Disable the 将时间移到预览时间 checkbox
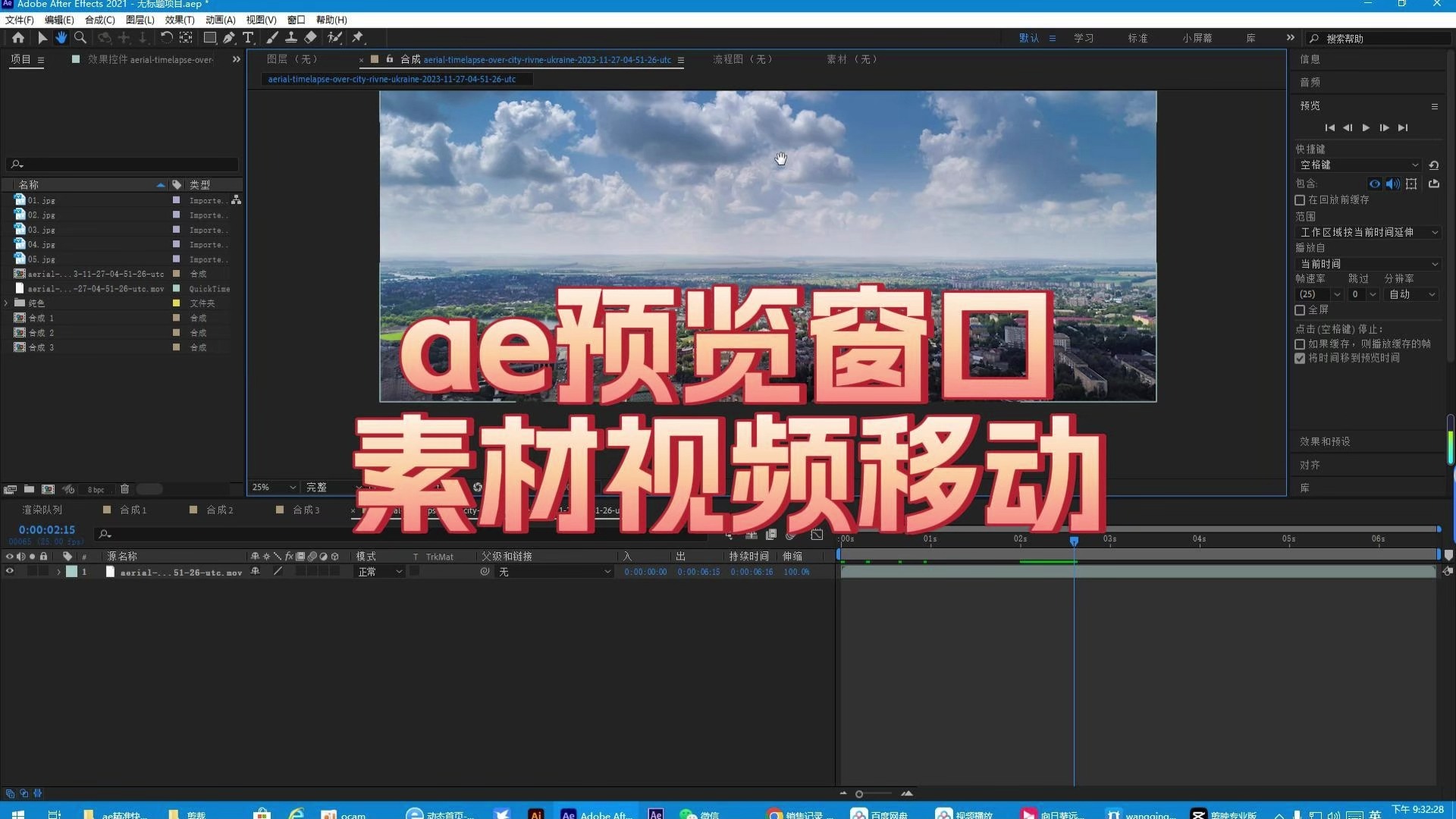 pyautogui.click(x=1300, y=358)
